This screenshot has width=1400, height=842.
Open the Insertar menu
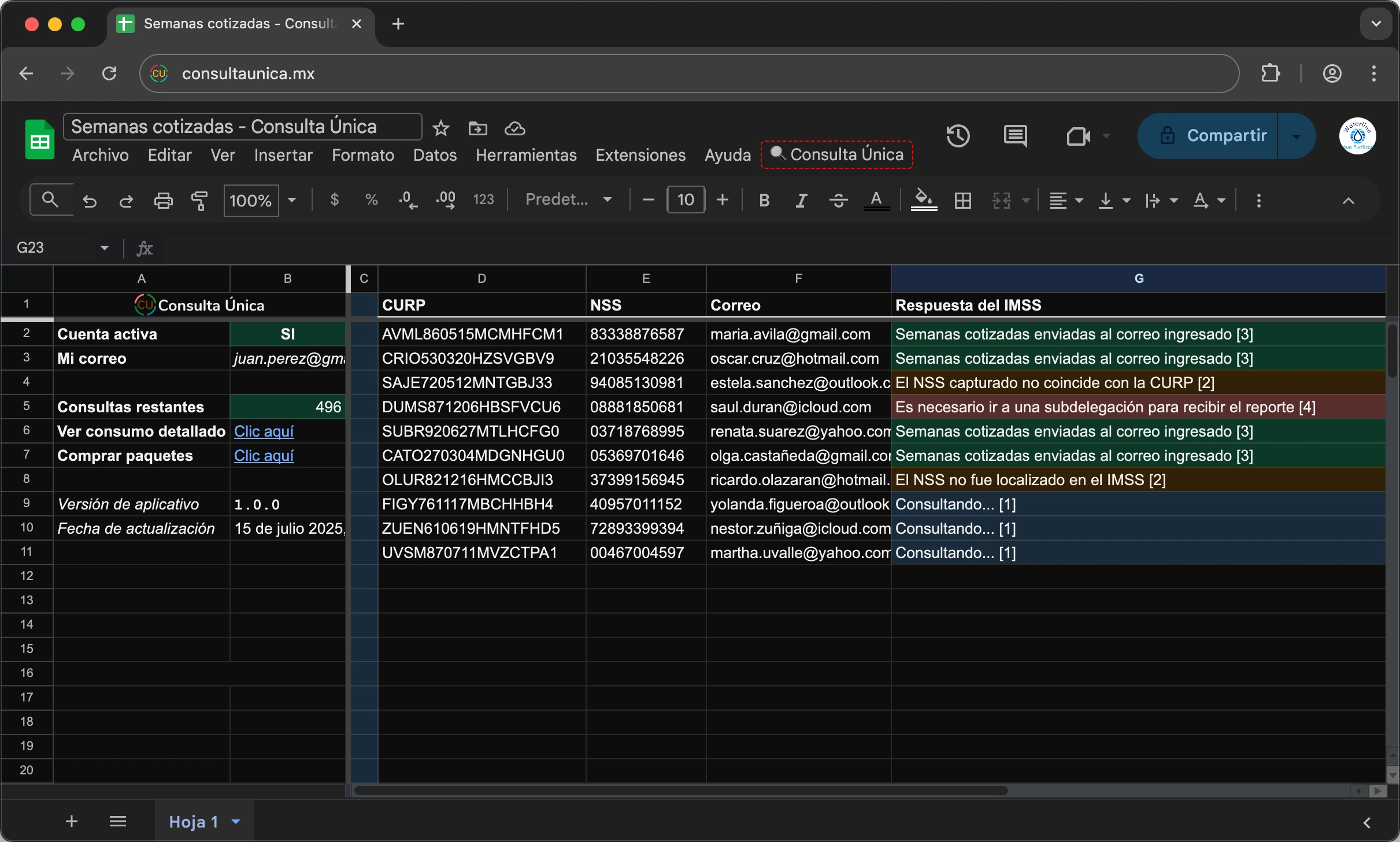tap(283, 155)
